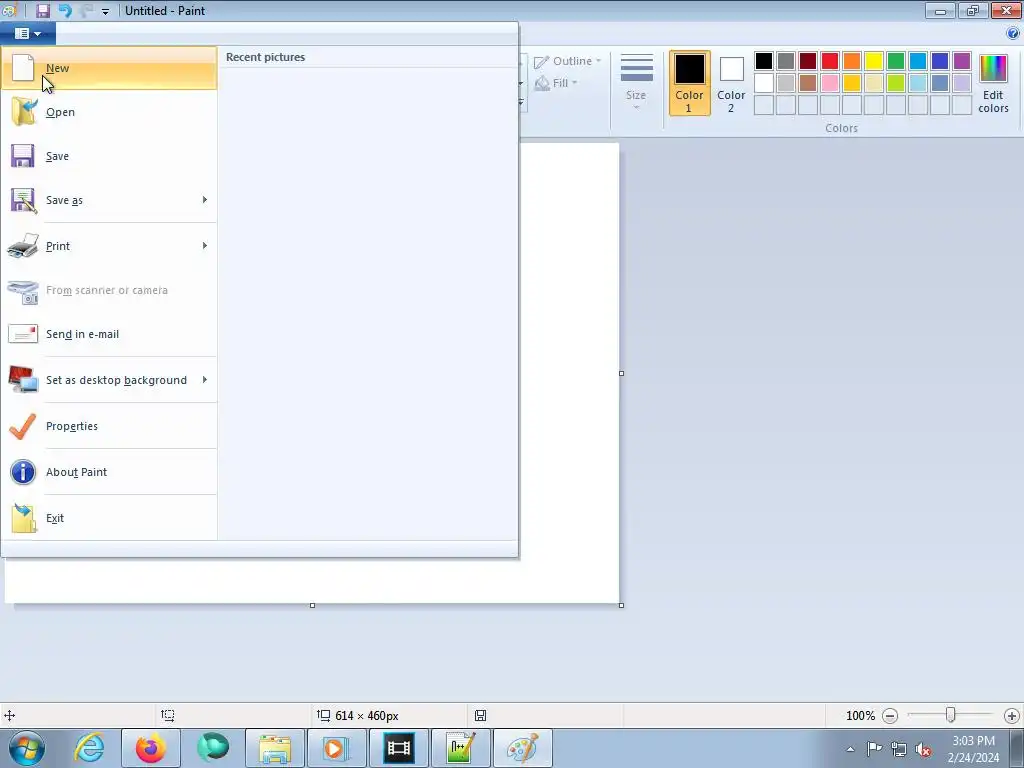Click the muted volume tray icon
The height and width of the screenshot is (768, 1024).
click(923, 749)
